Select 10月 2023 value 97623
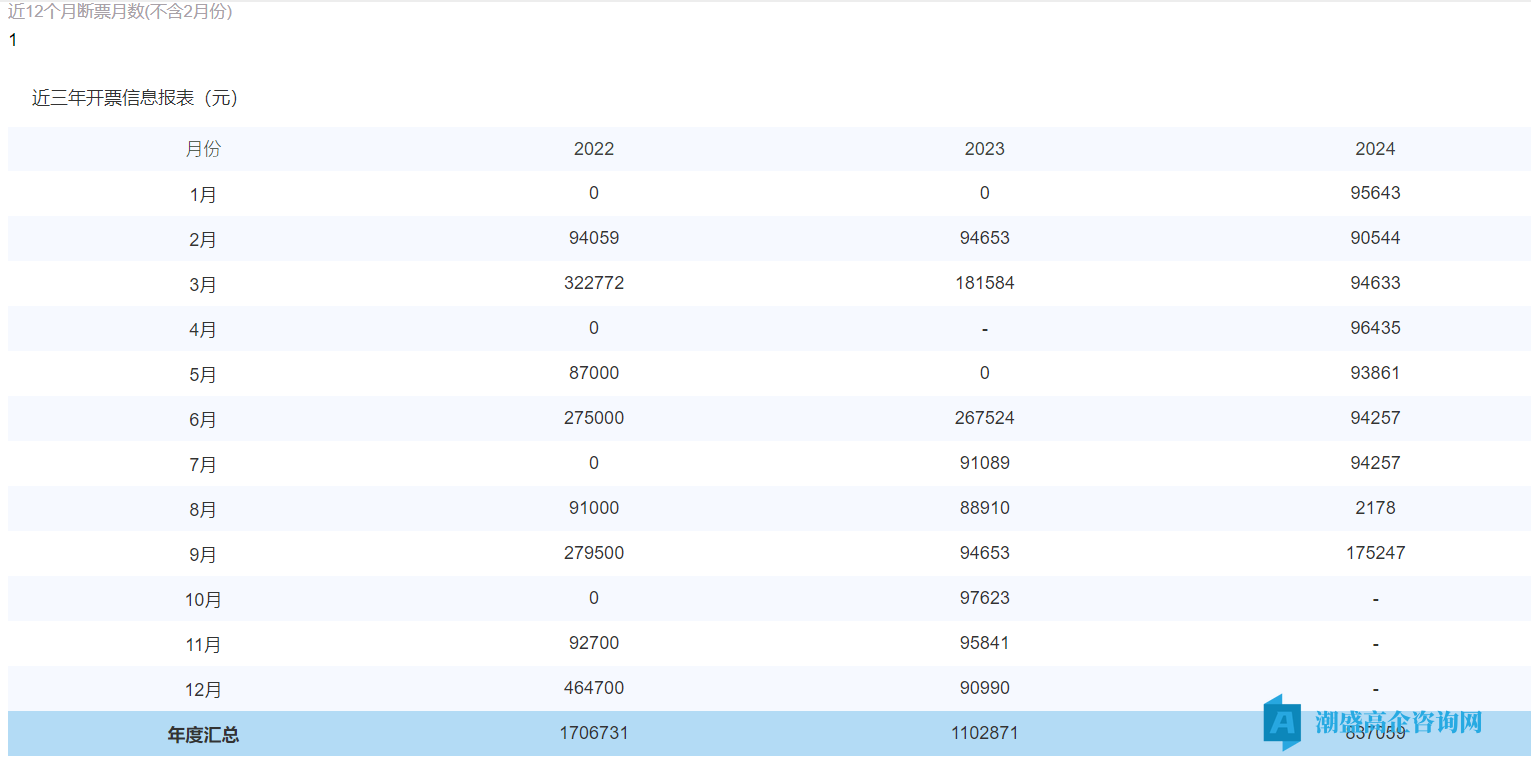Screen dimensions: 1531x757 (985, 598)
